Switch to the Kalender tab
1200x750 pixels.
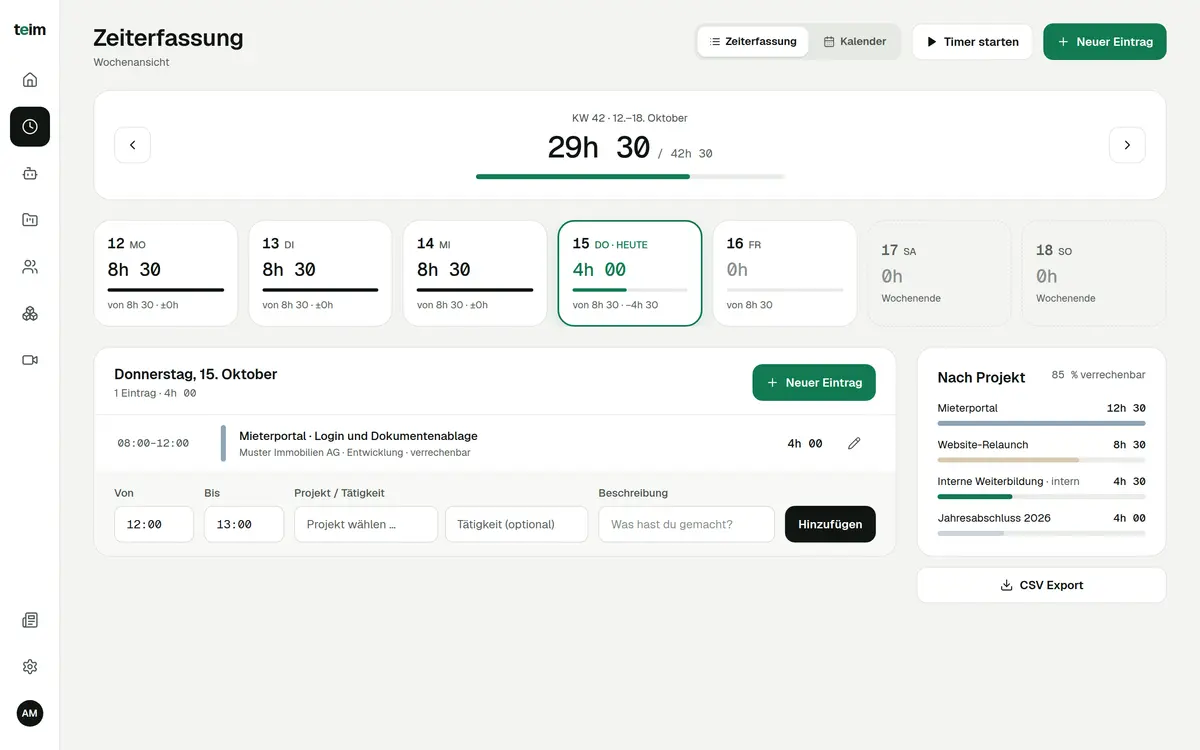(855, 42)
